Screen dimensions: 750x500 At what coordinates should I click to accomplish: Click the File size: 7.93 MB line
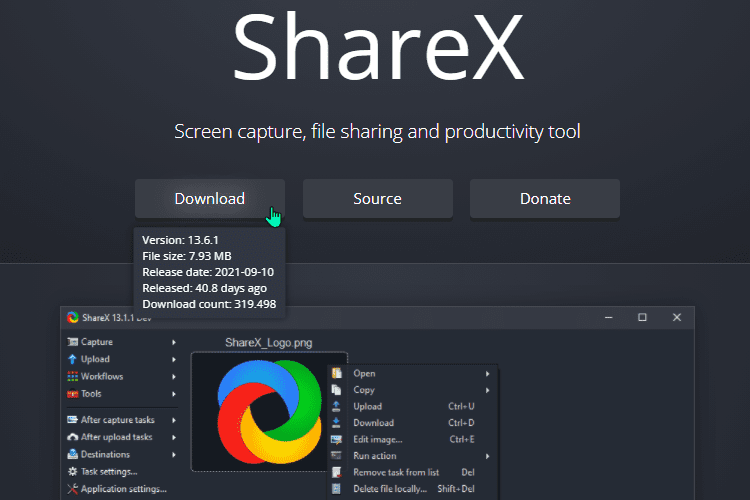click(187, 256)
